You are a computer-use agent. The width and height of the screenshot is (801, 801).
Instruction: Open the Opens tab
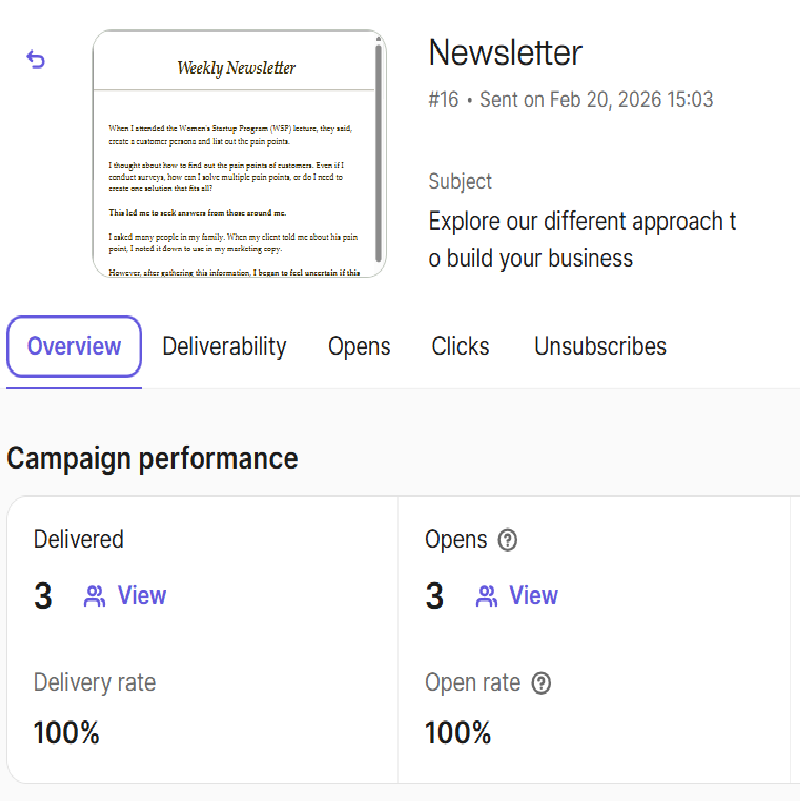[x=359, y=347]
